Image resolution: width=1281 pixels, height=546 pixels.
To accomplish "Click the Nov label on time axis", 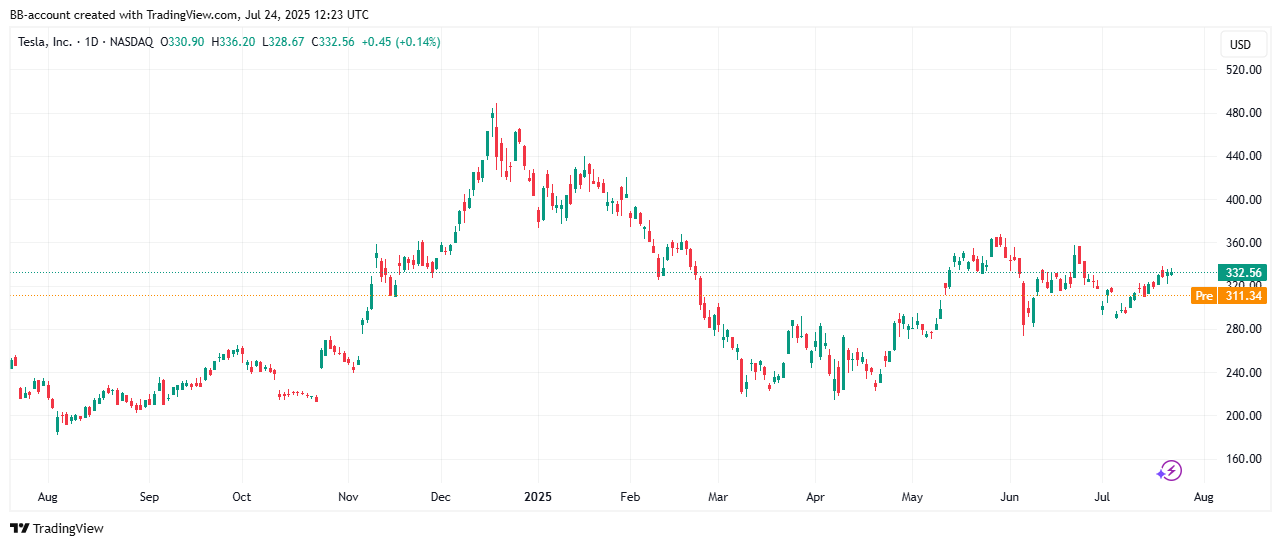I will [348, 496].
